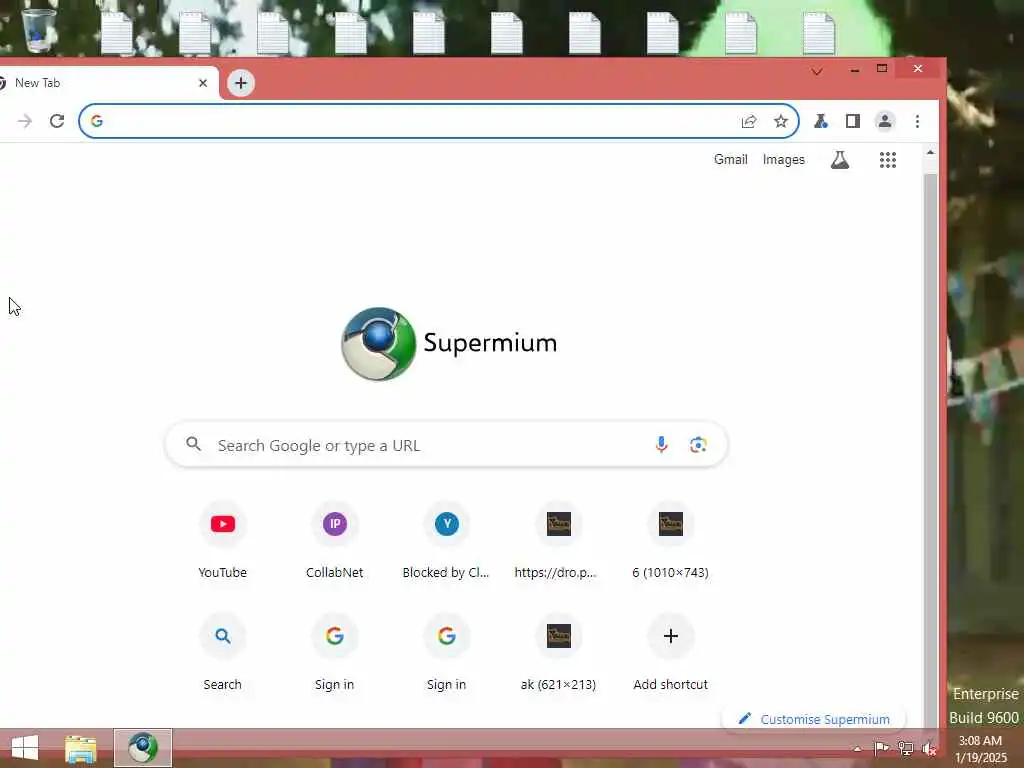1024x768 pixels.
Task: Open the https://dro.p... shortcut
Action: [558, 539]
